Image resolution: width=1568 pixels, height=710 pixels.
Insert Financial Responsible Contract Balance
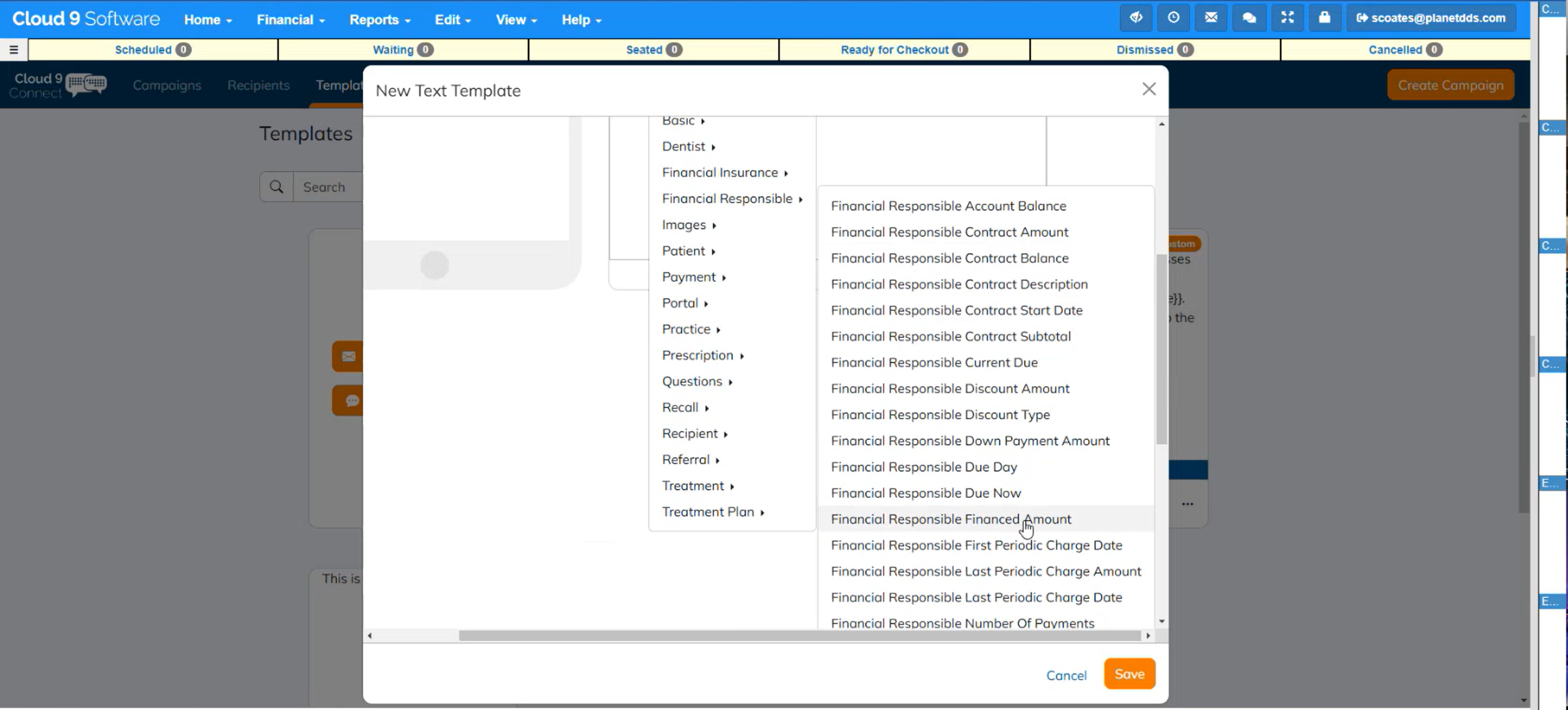tap(986, 259)
